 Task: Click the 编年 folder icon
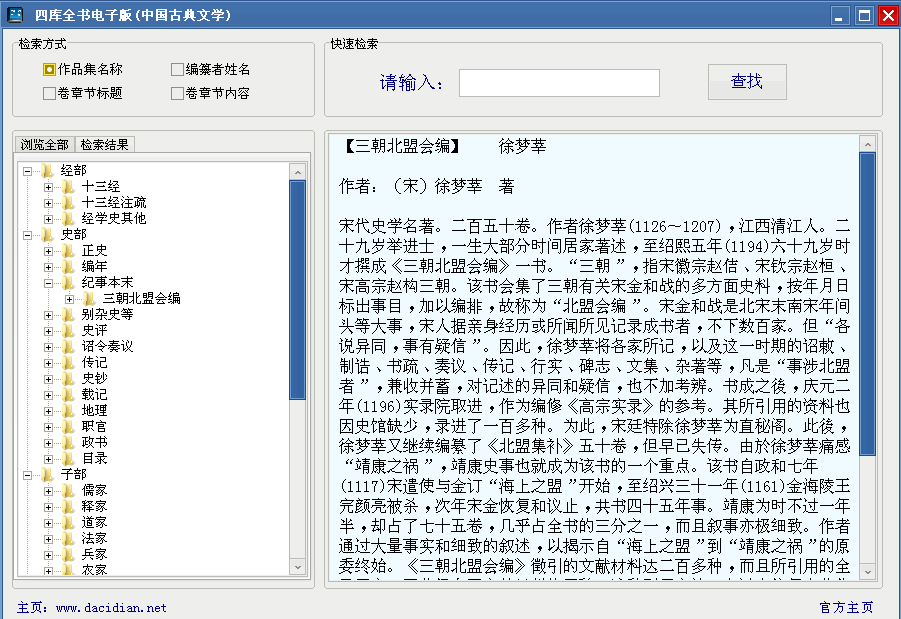pyautogui.click(x=68, y=267)
